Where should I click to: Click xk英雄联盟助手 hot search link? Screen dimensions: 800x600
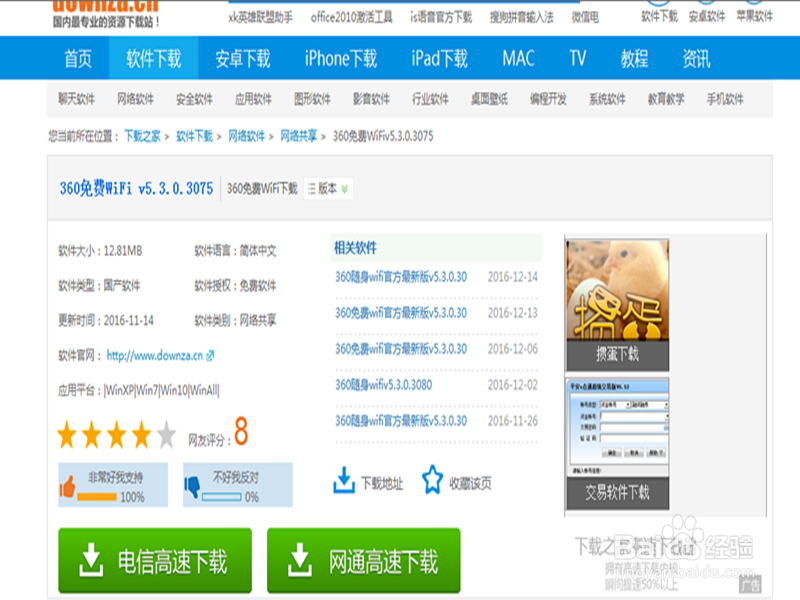click(x=260, y=17)
